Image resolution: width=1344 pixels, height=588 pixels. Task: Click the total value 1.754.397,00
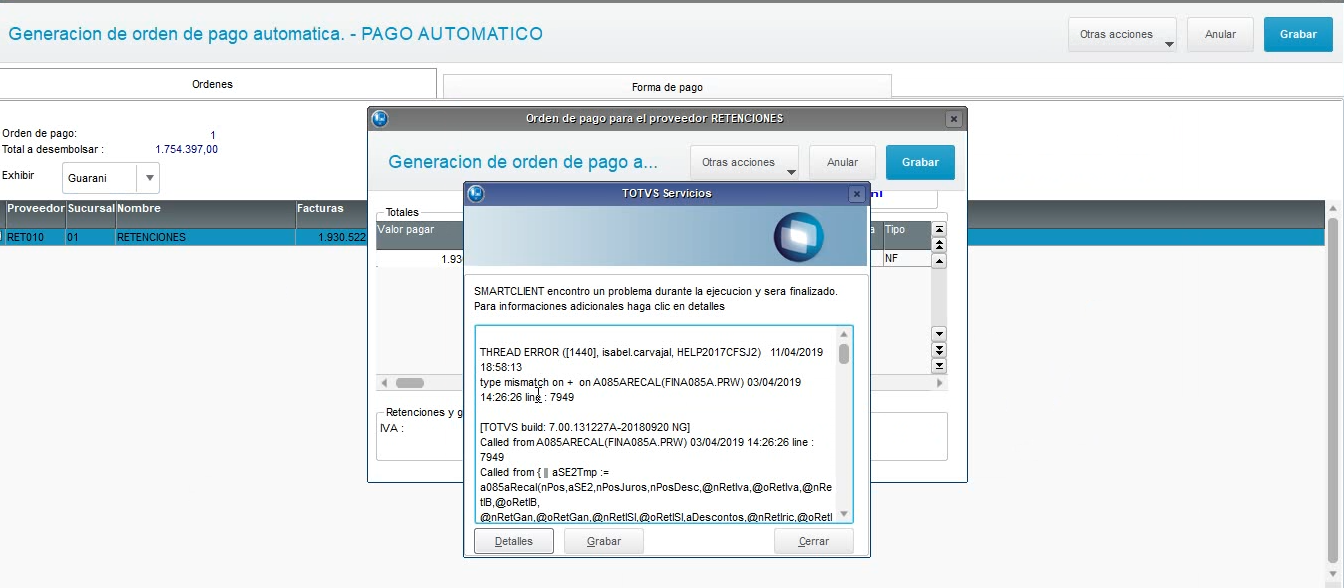(x=186, y=149)
